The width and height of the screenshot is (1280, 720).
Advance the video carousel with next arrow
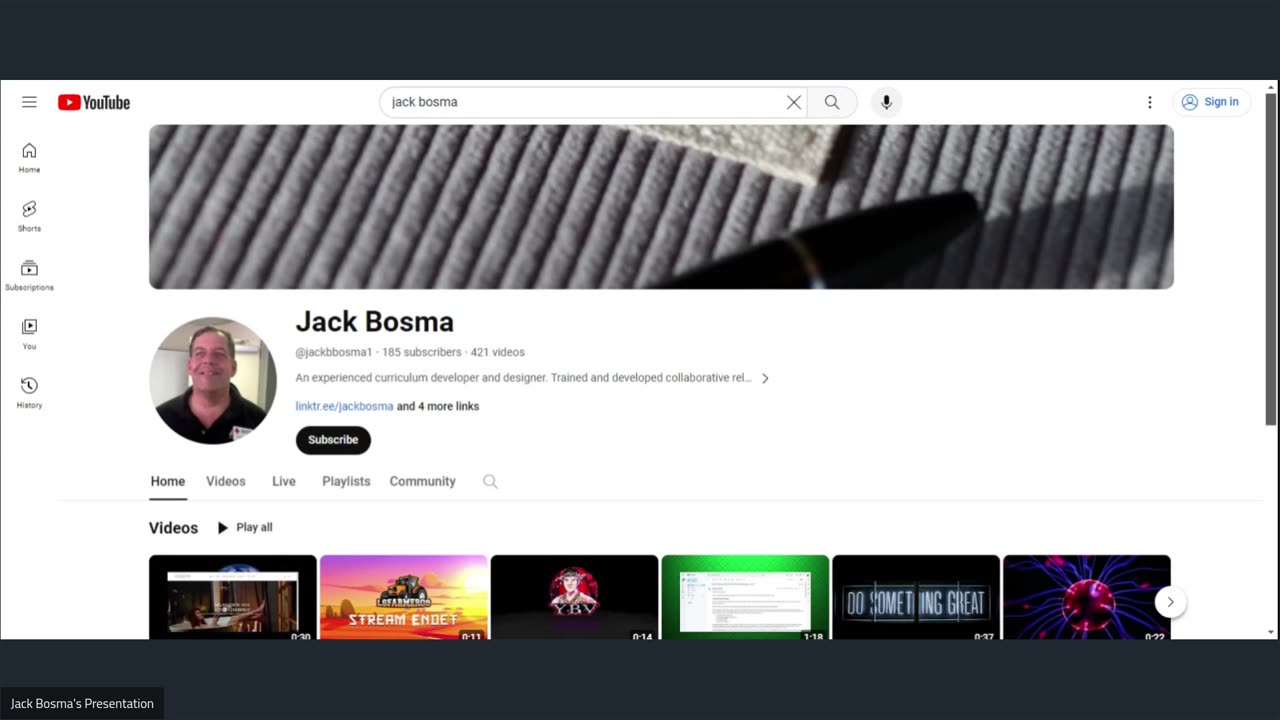click(x=1170, y=602)
